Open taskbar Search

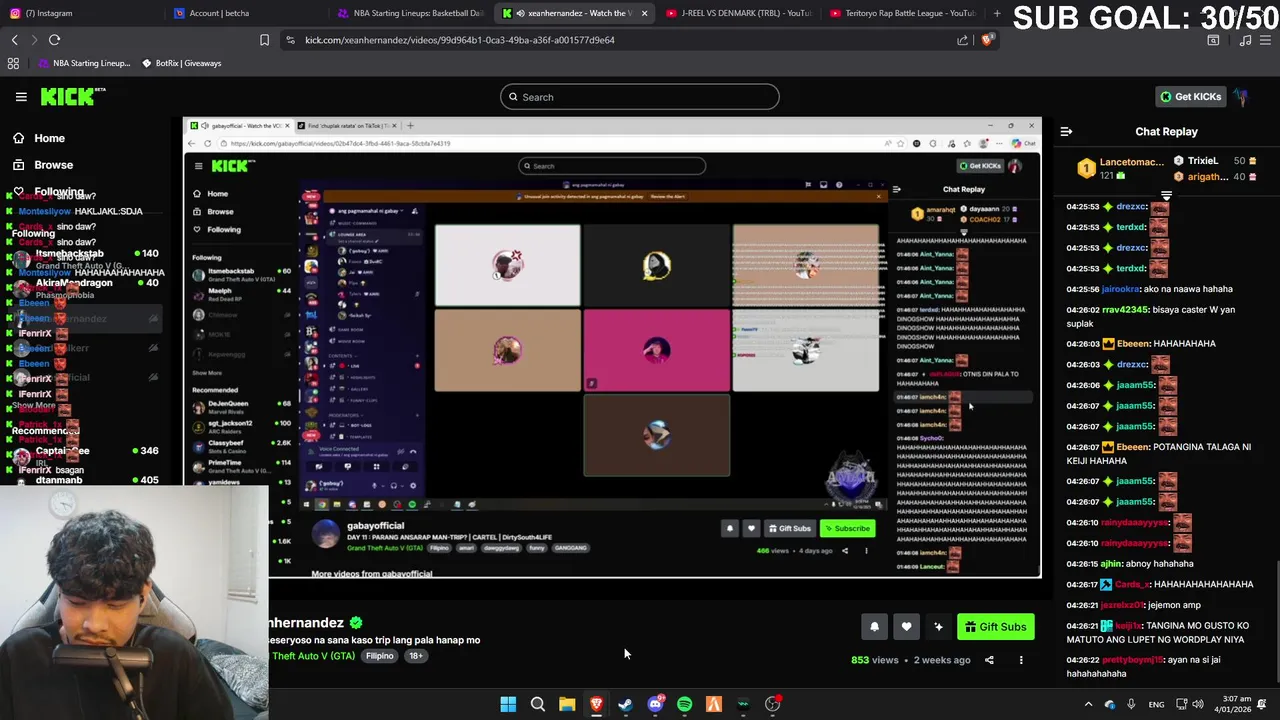[x=537, y=704]
